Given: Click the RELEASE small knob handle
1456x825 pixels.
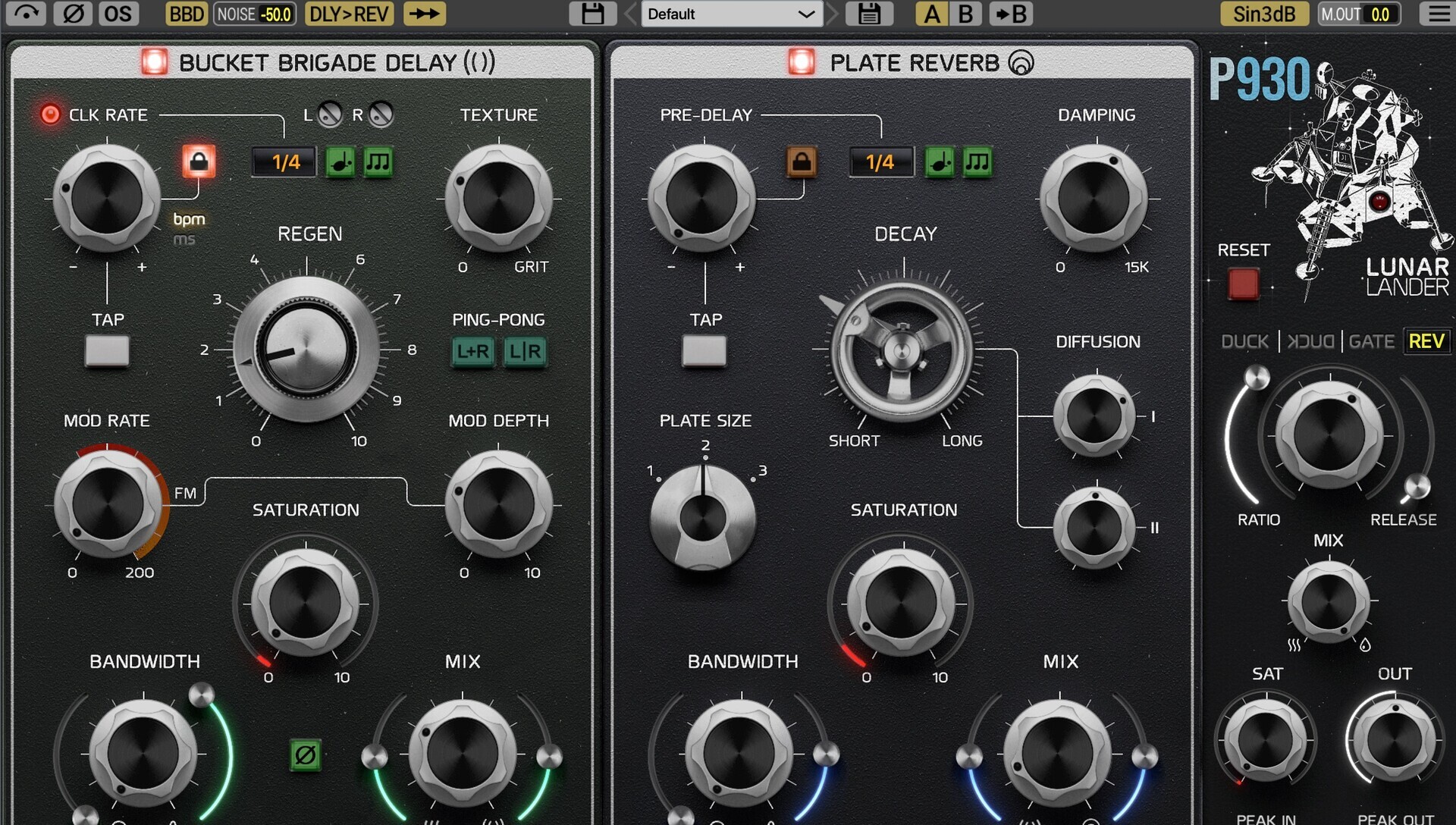Looking at the screenshot, I should pos(1417,487).
